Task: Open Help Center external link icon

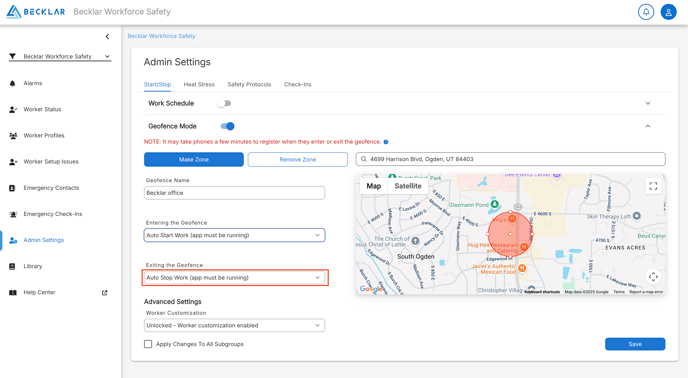Action: (x=104, y=293)
